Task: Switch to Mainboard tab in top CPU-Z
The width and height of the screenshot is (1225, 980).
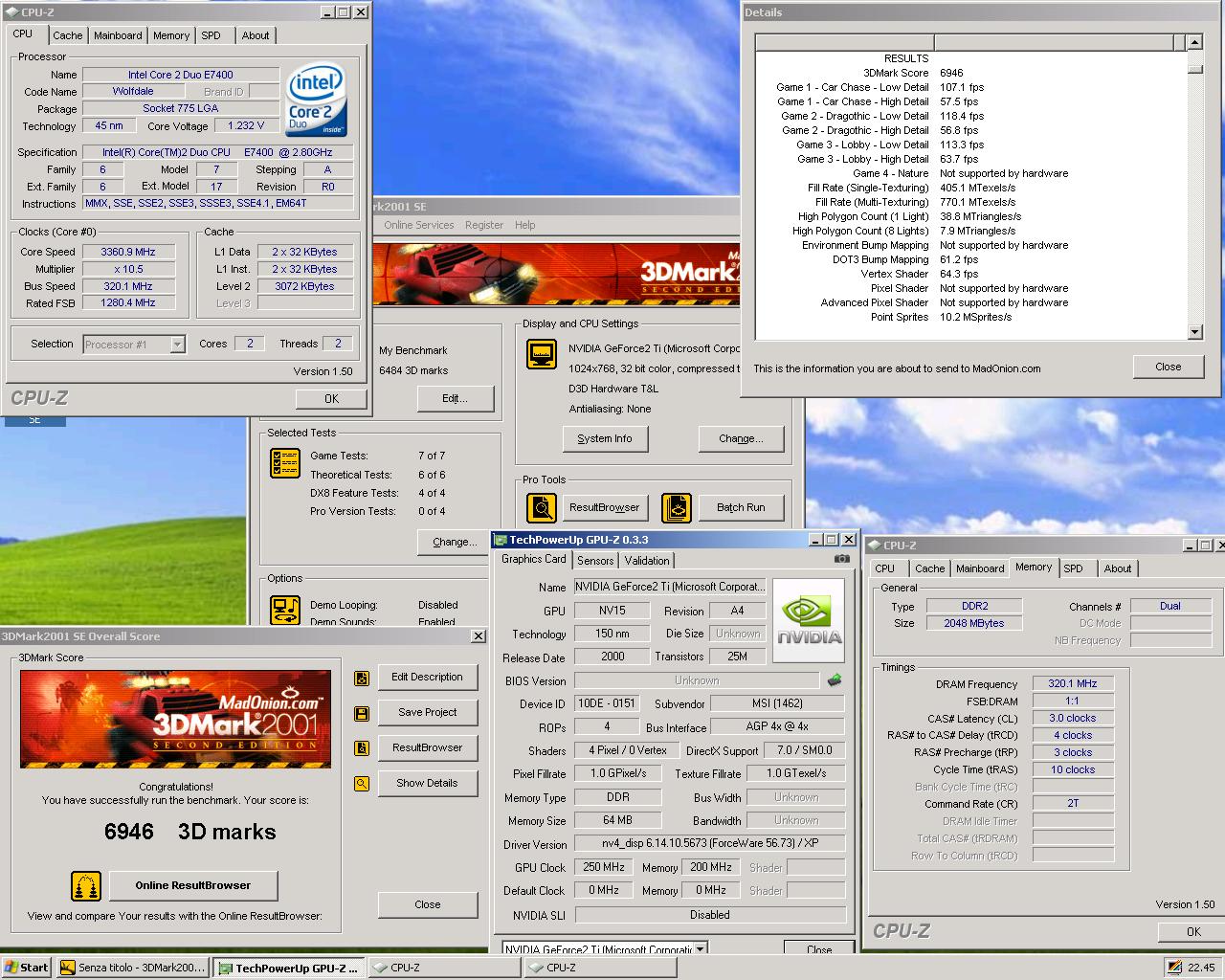Action: (118, 35)
